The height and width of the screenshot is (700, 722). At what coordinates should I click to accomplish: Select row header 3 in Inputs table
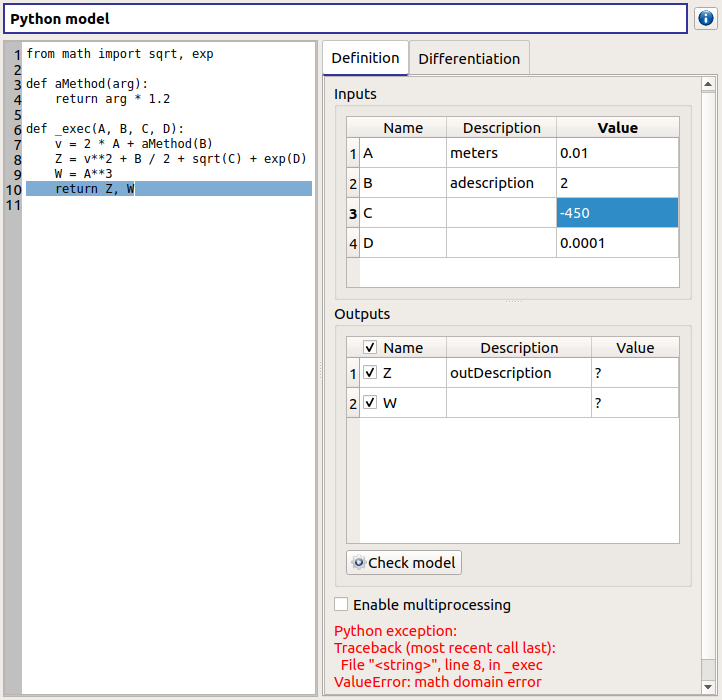click(352, 213)
